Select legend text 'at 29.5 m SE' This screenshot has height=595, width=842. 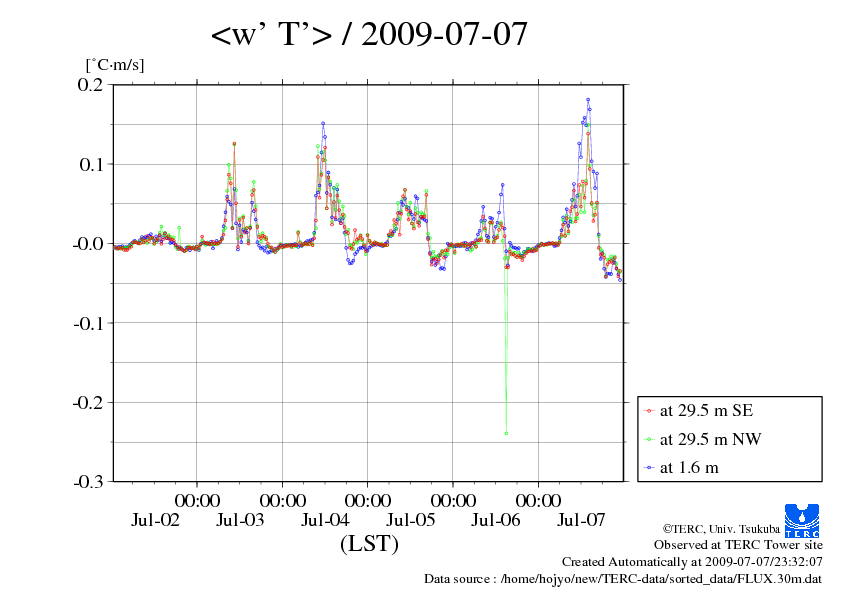(706, 411)
